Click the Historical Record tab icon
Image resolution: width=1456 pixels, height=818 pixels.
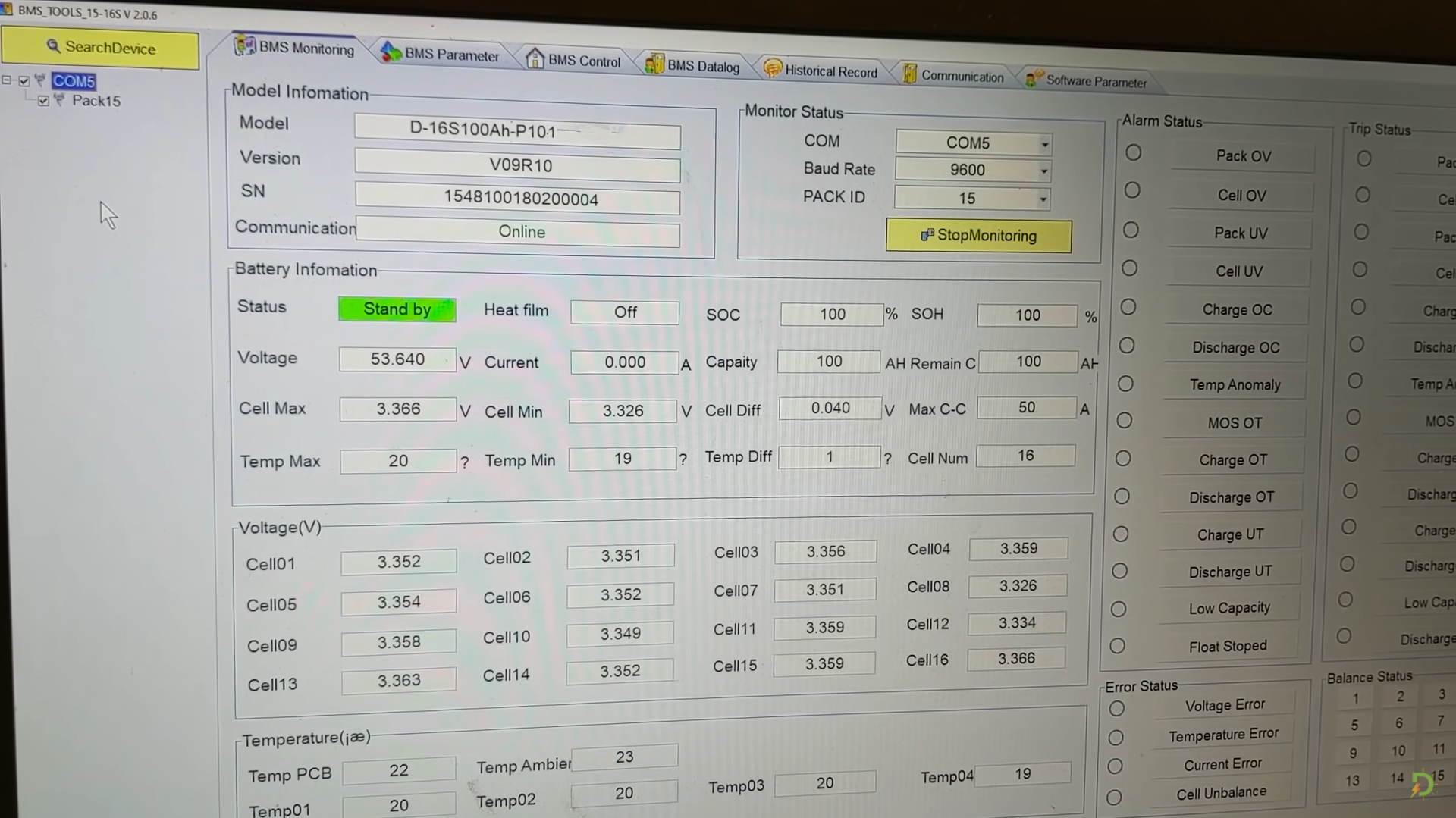pos(772,69)
